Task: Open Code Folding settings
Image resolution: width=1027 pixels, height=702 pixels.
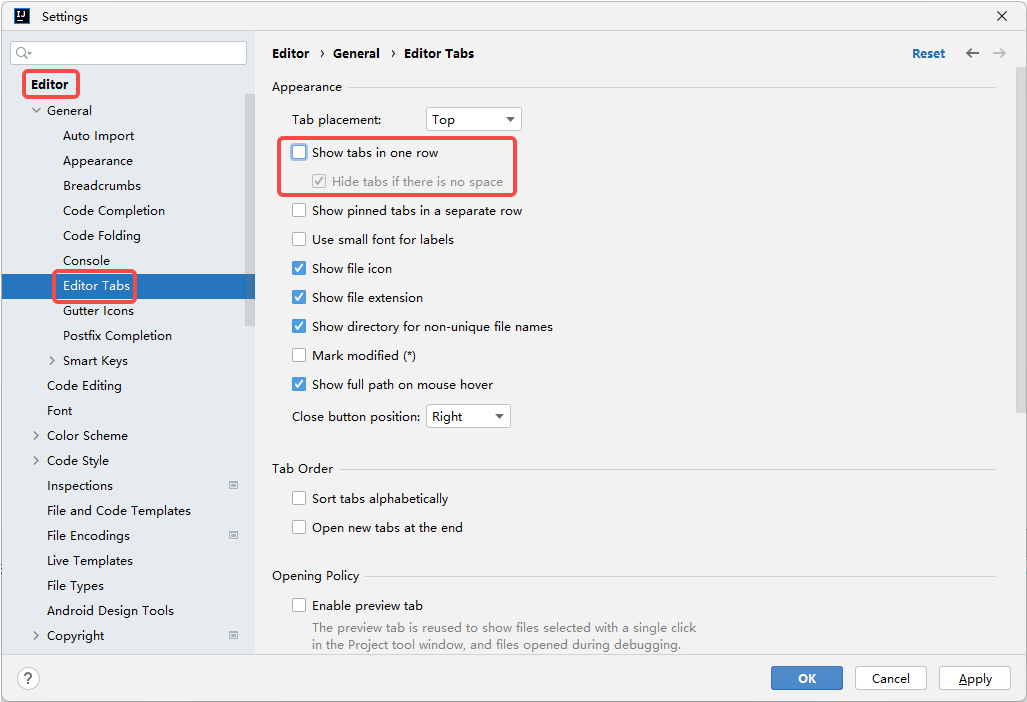Action: 102,235
